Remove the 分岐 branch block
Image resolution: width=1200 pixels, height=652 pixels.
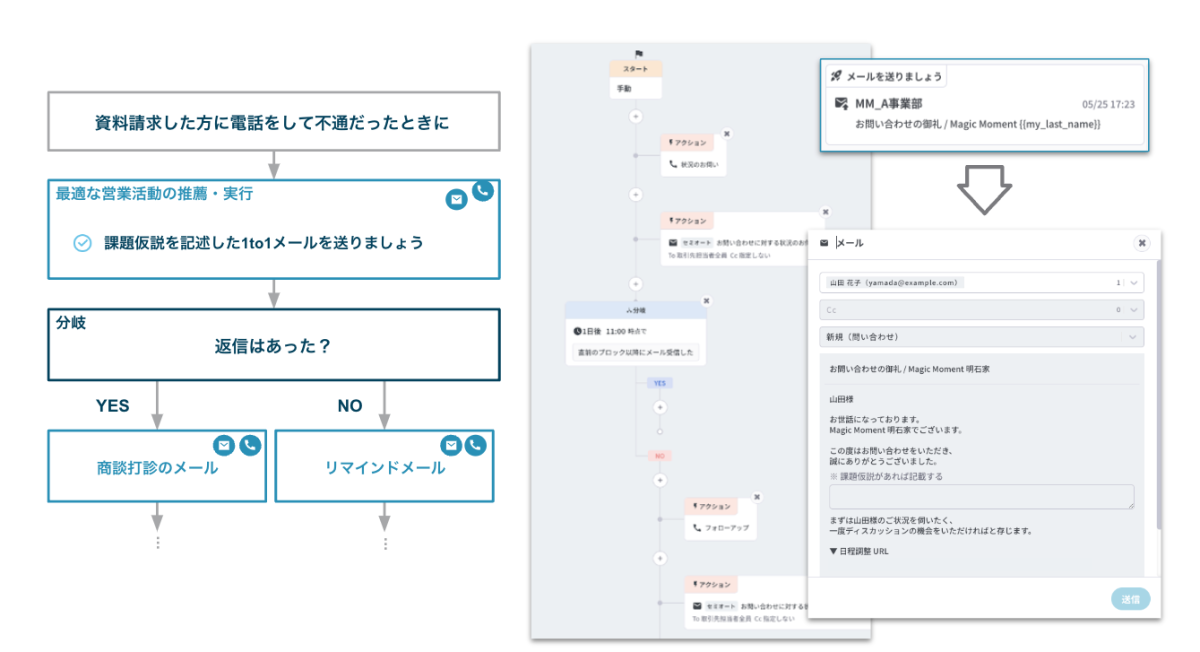[x=706, y=300]
